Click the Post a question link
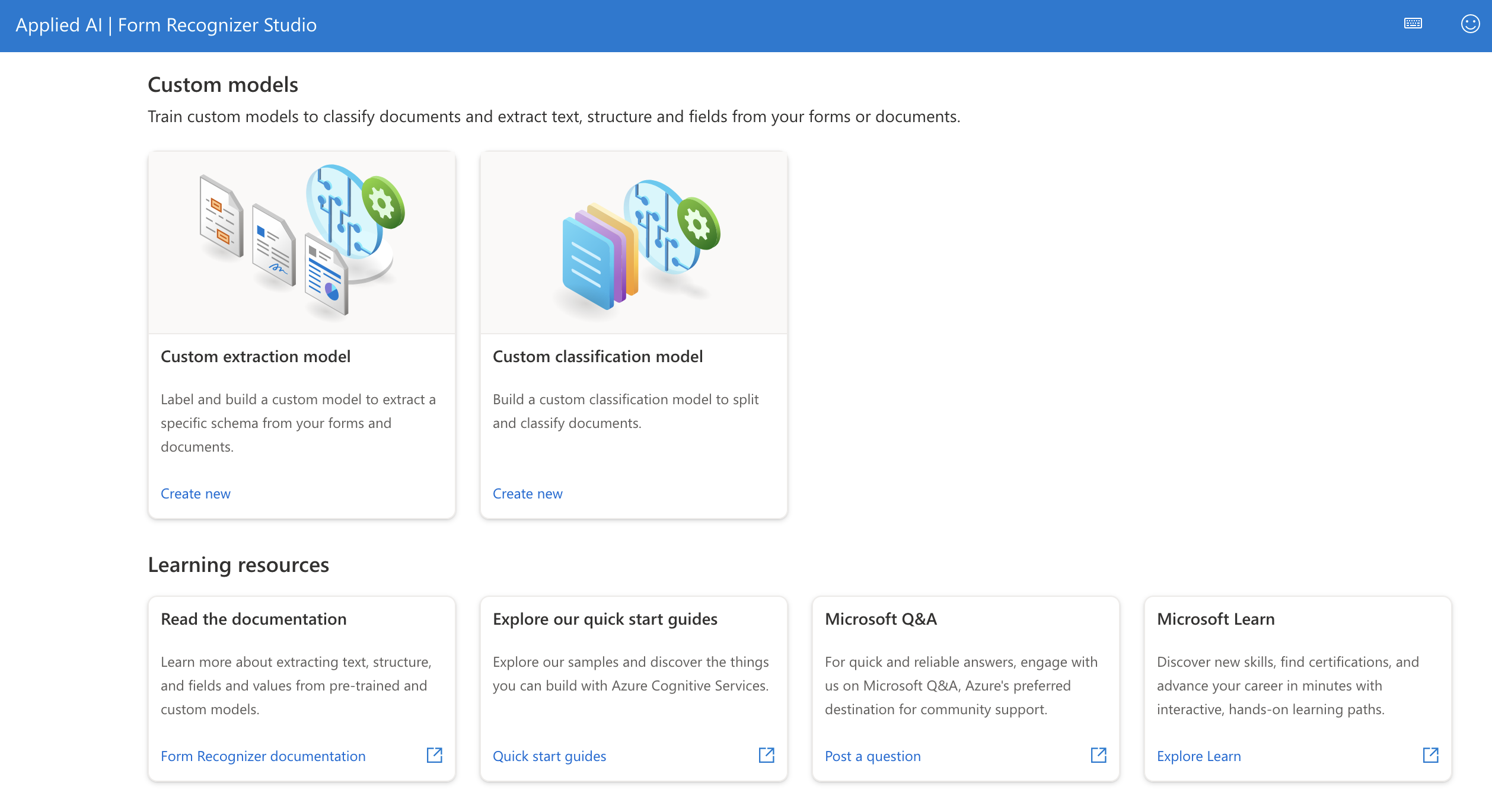The height and width of the screenshot is (812, 1492). click(873, 756)
